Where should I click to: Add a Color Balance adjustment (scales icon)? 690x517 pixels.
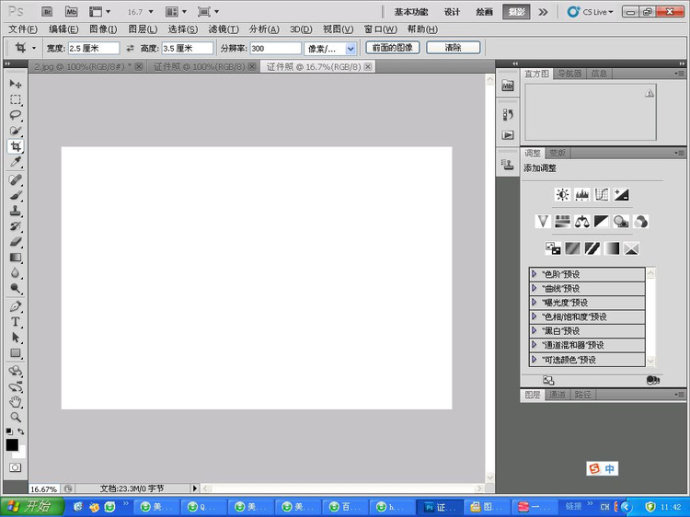[x=582, y=221]
